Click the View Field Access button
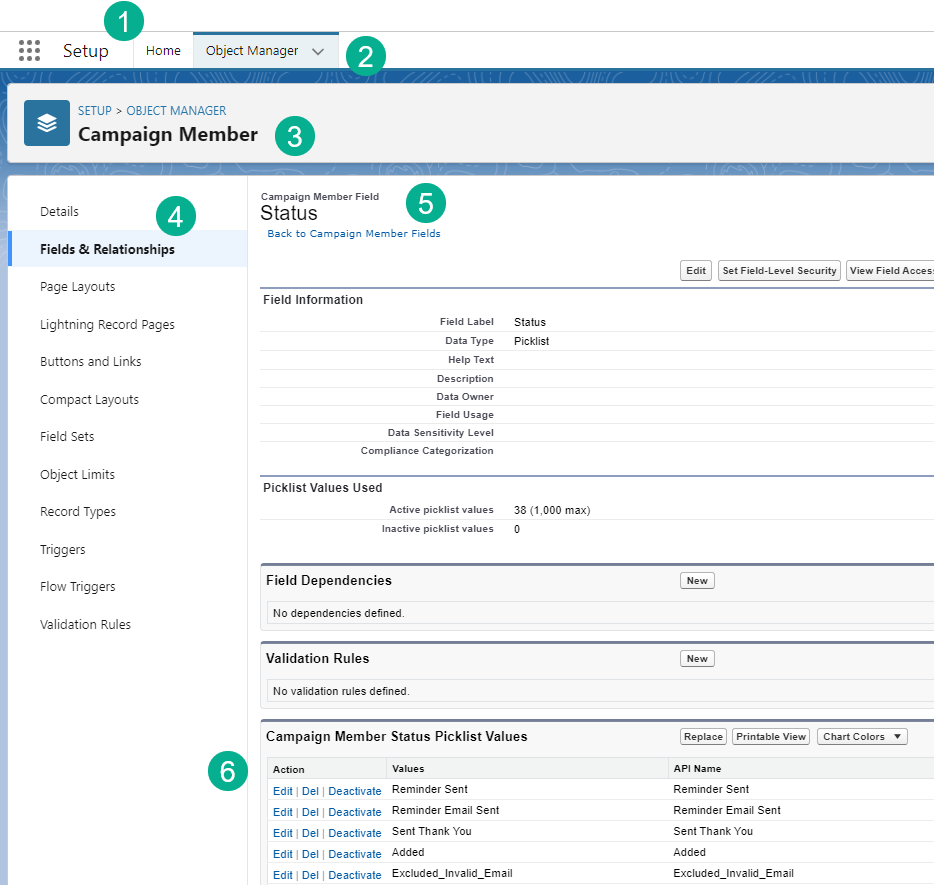The width and height of the screenshot is (934, 885). (x=895, y=270)
